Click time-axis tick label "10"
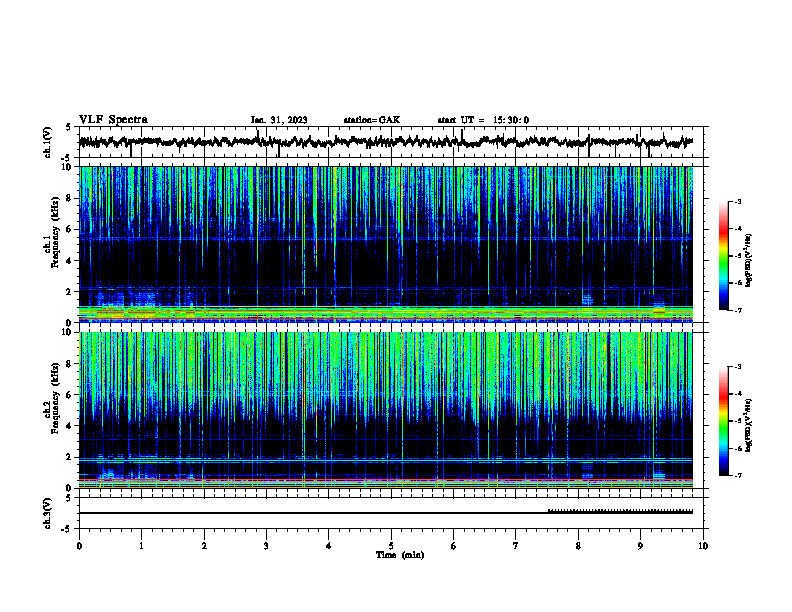This screenshot has height=612, width=792. (703, 546)
